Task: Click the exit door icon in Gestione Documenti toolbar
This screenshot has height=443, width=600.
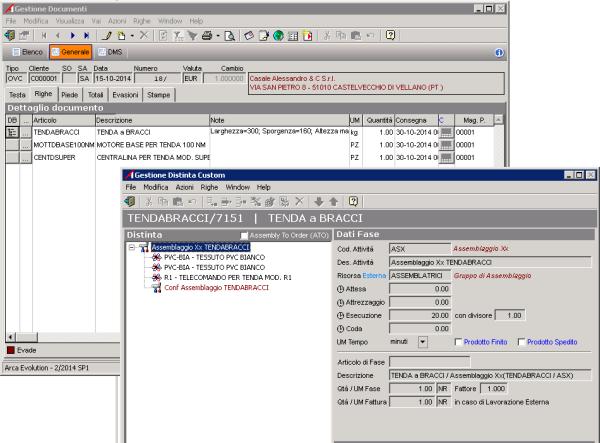Action: click(x=10, y=36)
